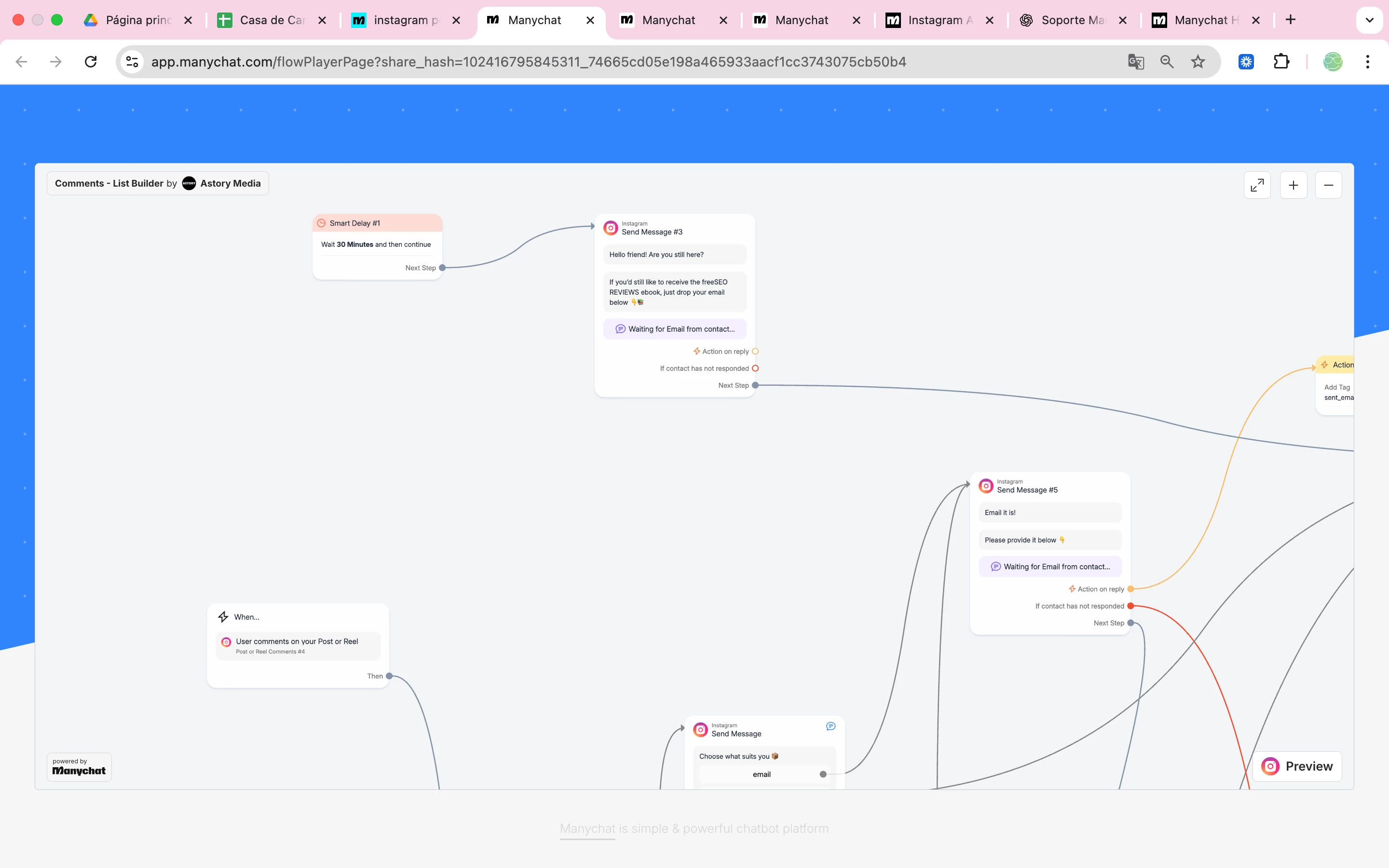Click the chat bubble icon on Send Message node
Image resolution: width=1389 pixels, height=868 pixels.
830,726
